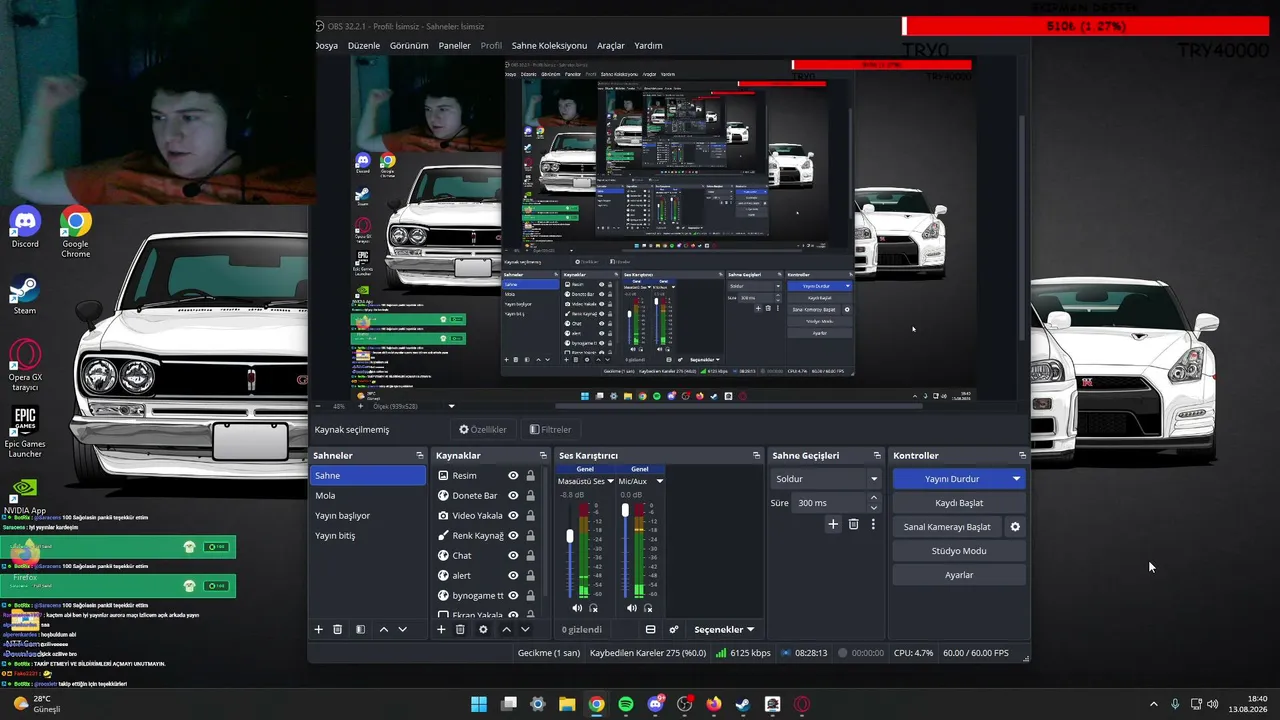Move source up in Kaynaklar panel
The image size is (1280, 720).
[506, 629]
